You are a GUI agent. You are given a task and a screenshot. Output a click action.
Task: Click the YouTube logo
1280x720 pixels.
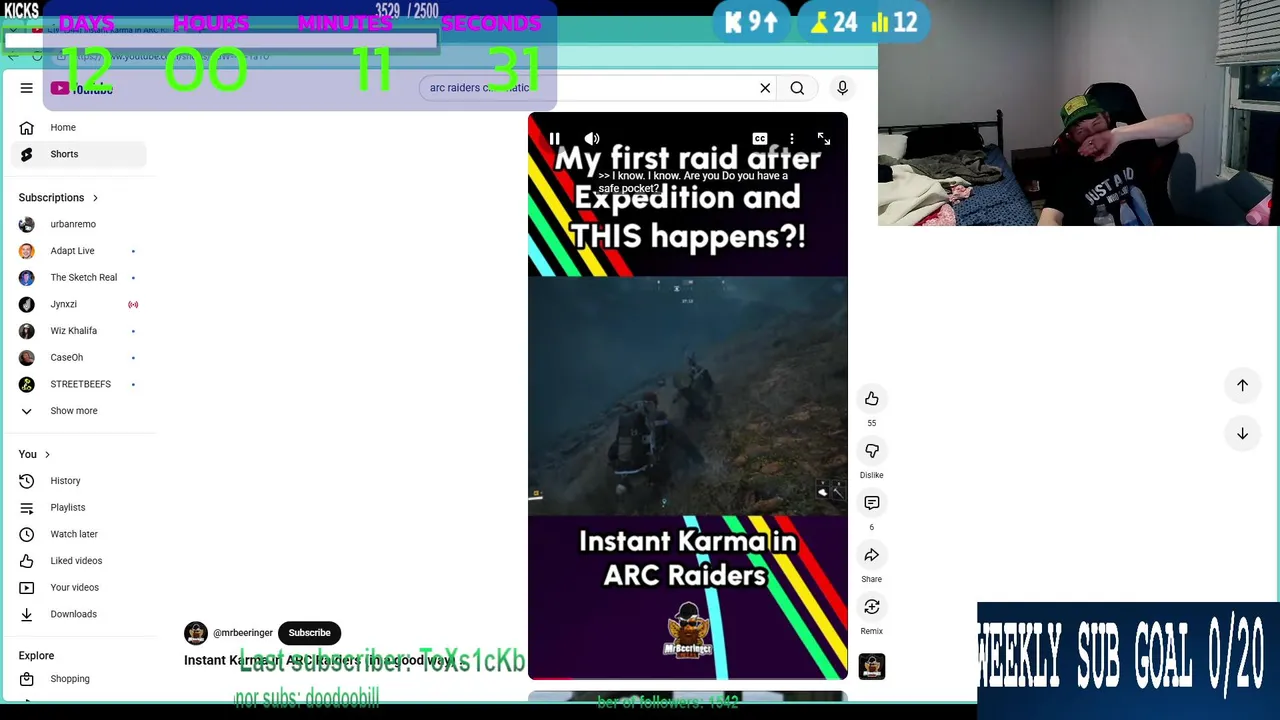82,88
